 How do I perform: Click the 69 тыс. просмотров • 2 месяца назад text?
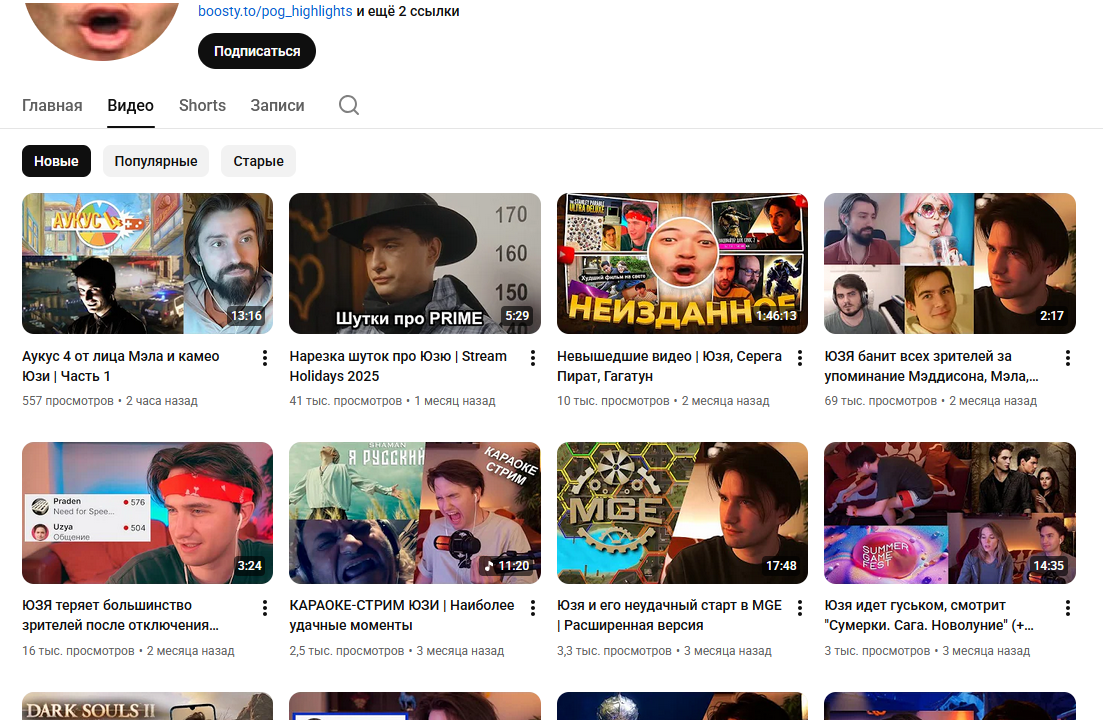click(931, 401)
